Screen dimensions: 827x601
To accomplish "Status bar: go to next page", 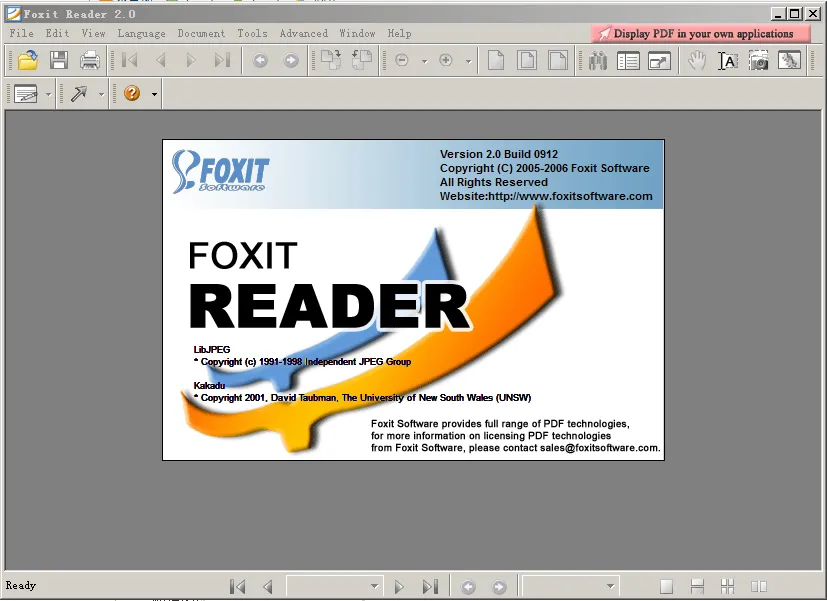I will click(399, 586).
